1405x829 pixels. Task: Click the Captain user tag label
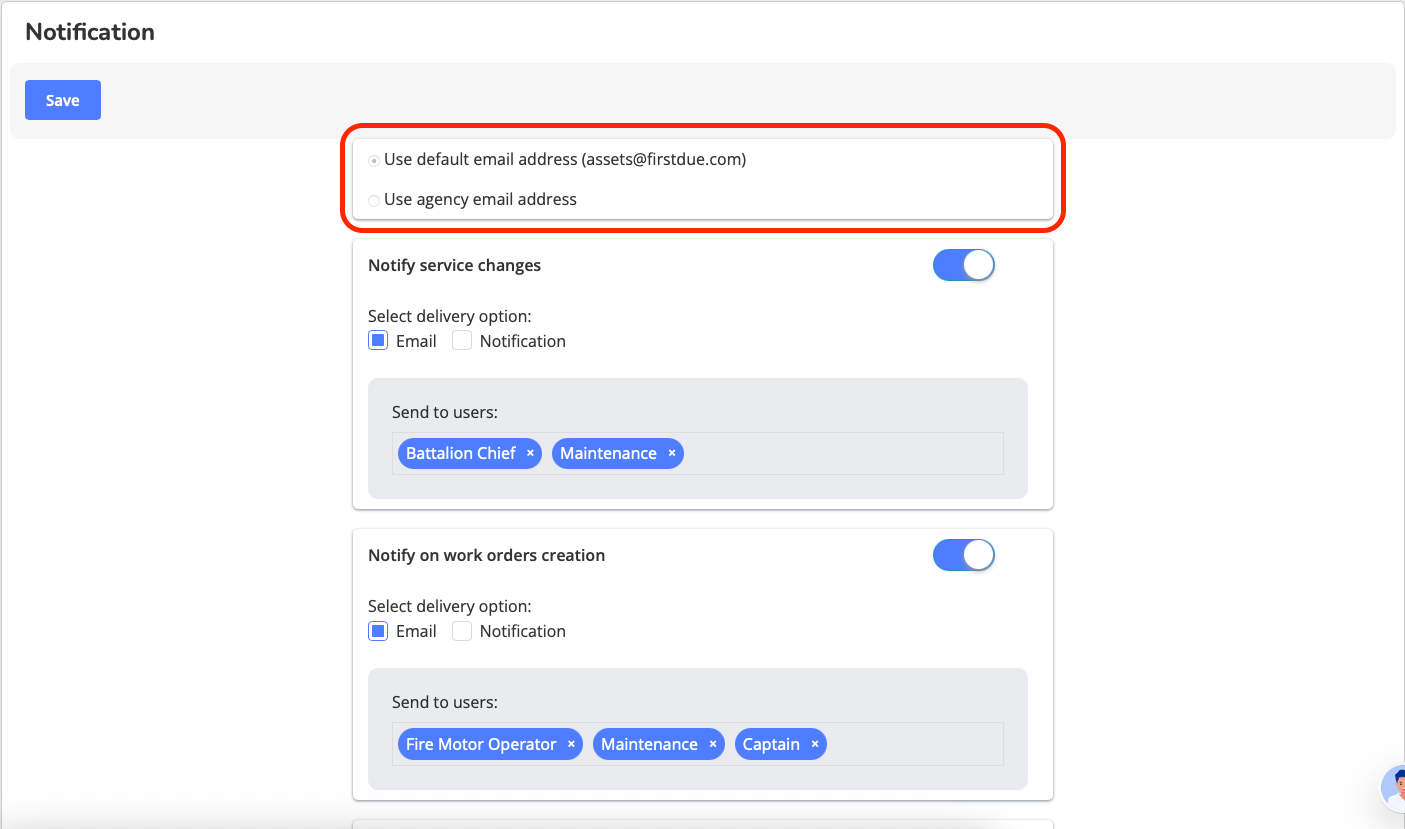pyautogui.click(x=771, y=744)
